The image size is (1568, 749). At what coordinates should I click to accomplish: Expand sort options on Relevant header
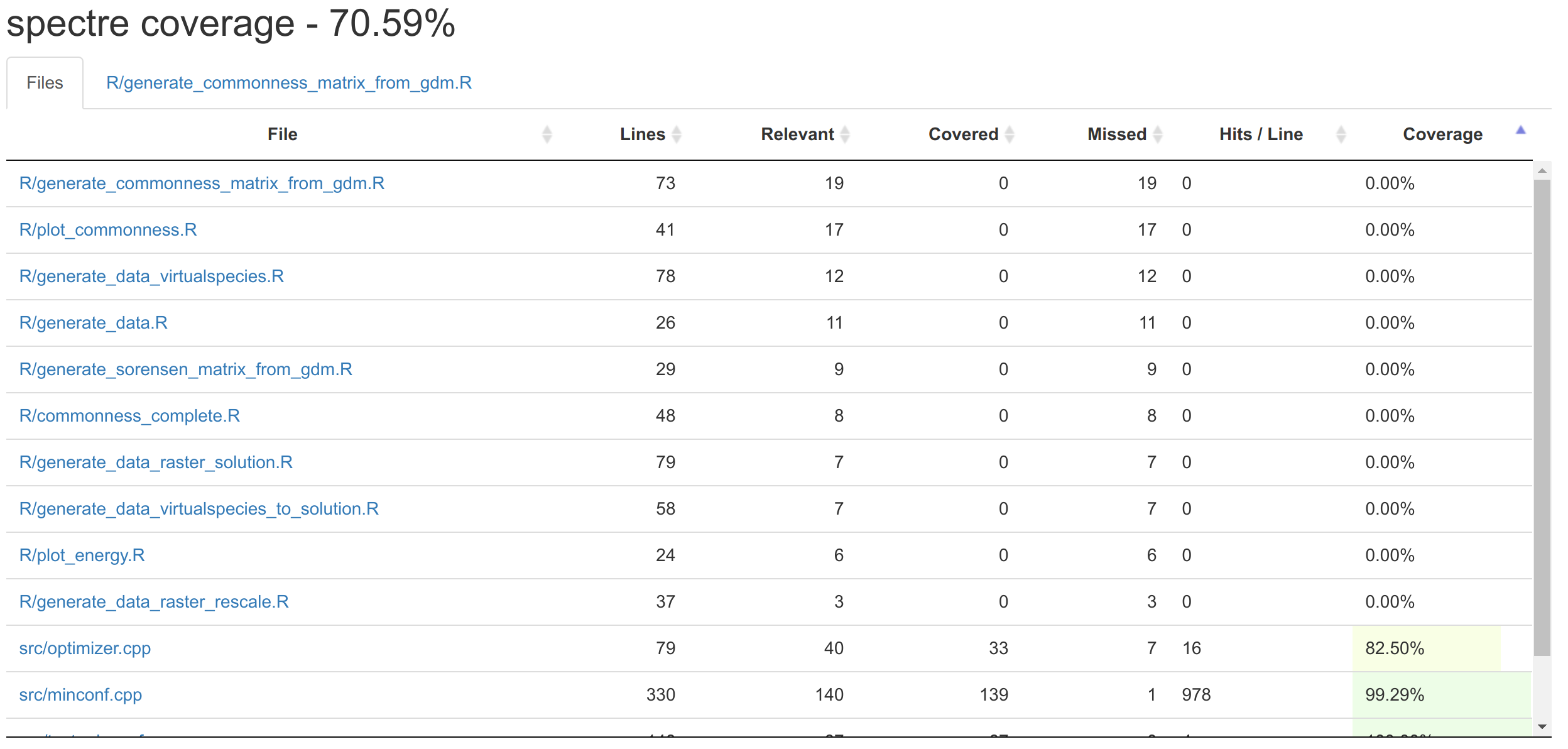click(846, 134)
